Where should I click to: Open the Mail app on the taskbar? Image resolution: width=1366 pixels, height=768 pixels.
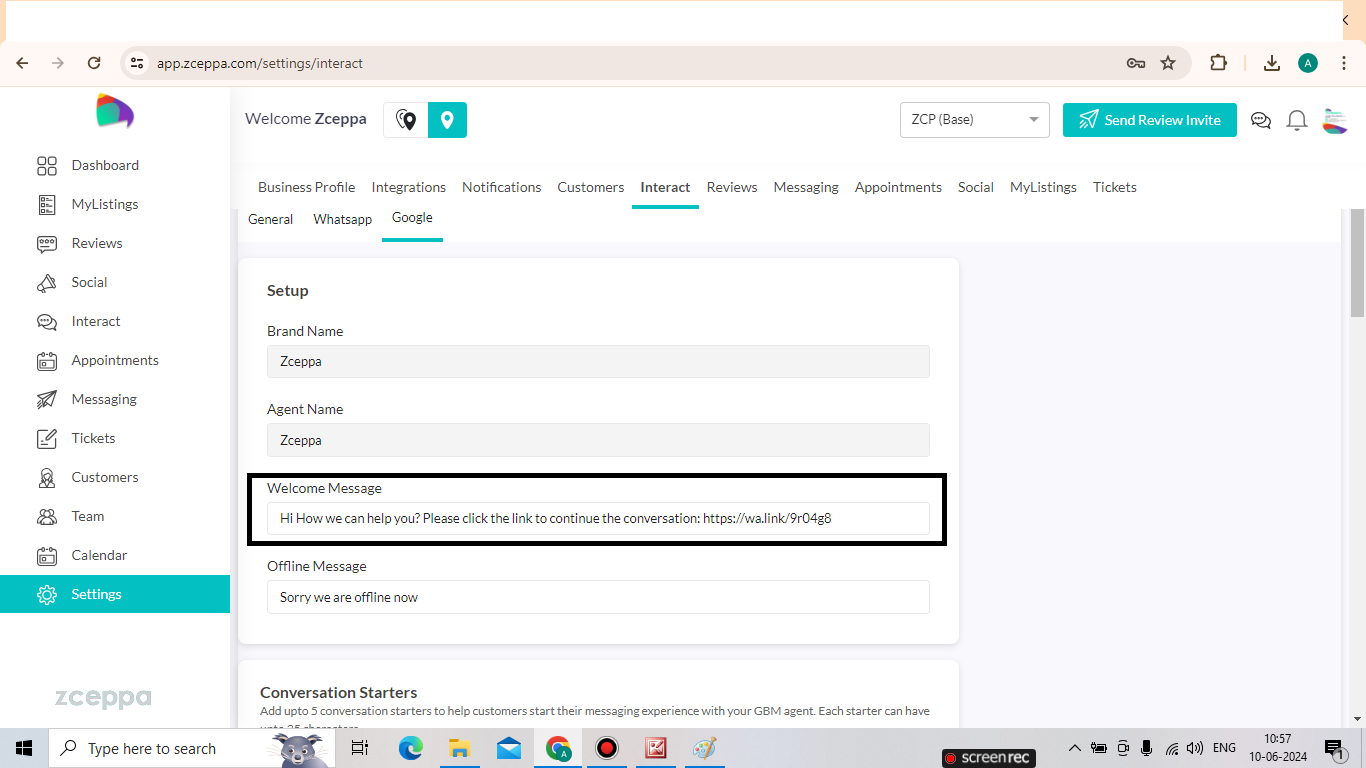point(509,748)
